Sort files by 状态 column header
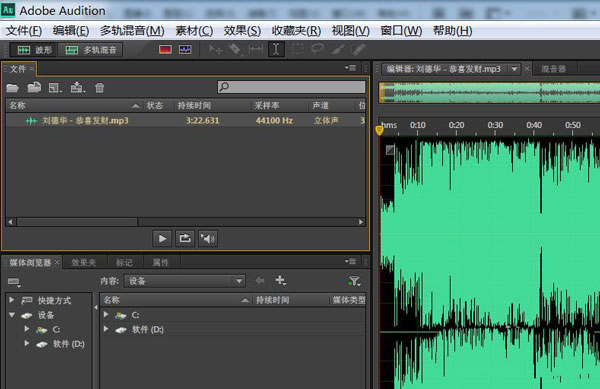The width and height of the screenshot is (600, 389). coord(158,106)
